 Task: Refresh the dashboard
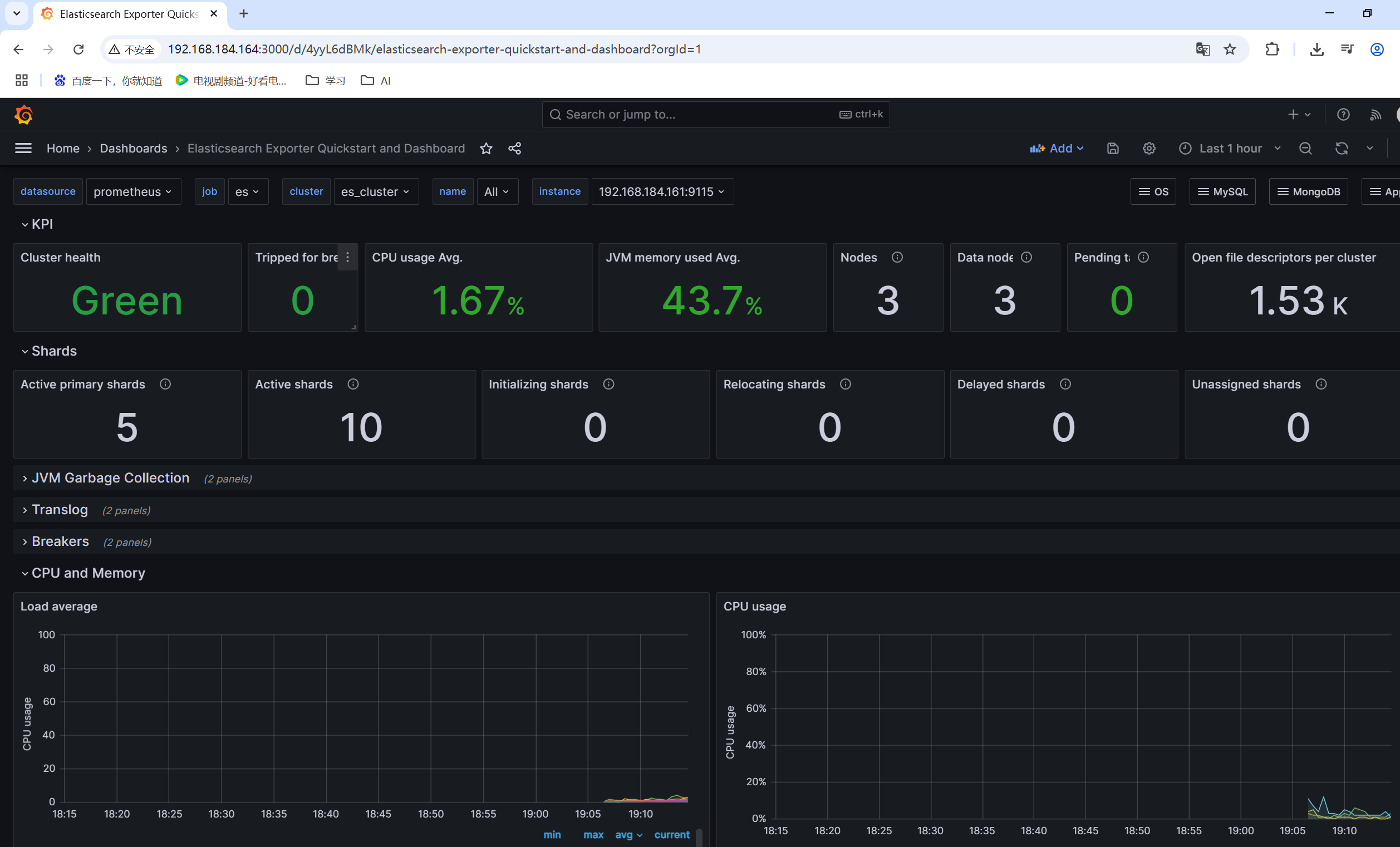pyautogui.click(x=1342, y=148)
